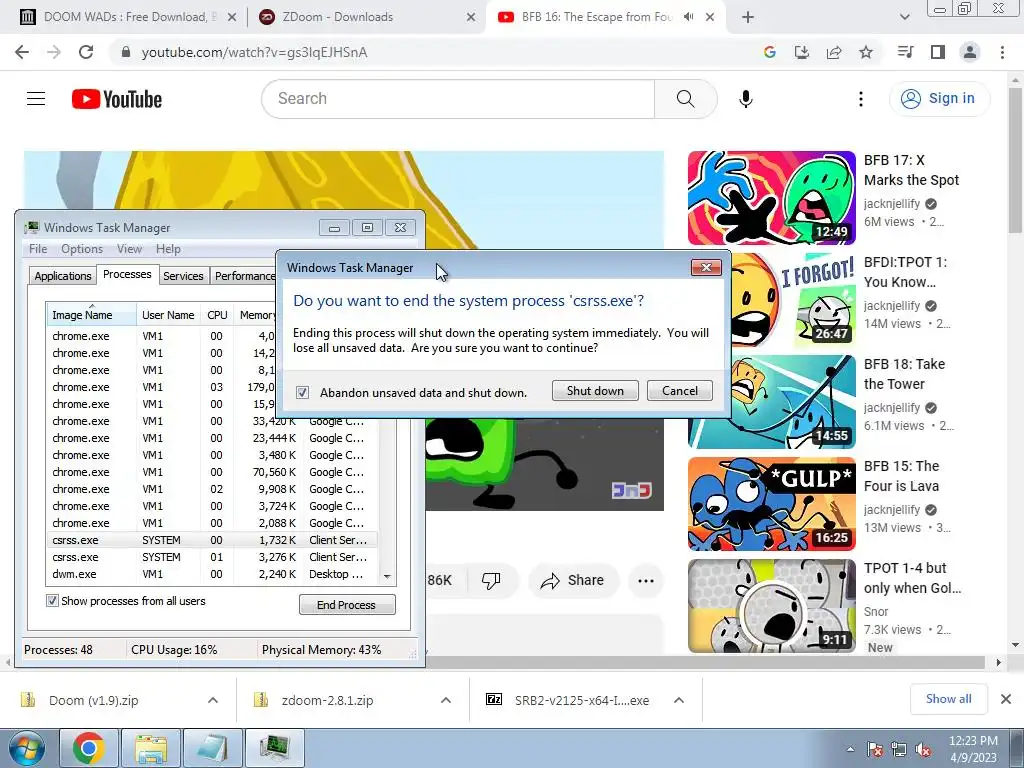Click the taskbar clock 12:23 PM
The height and width of the screenshot is (768, 1024).
point(973,748)
